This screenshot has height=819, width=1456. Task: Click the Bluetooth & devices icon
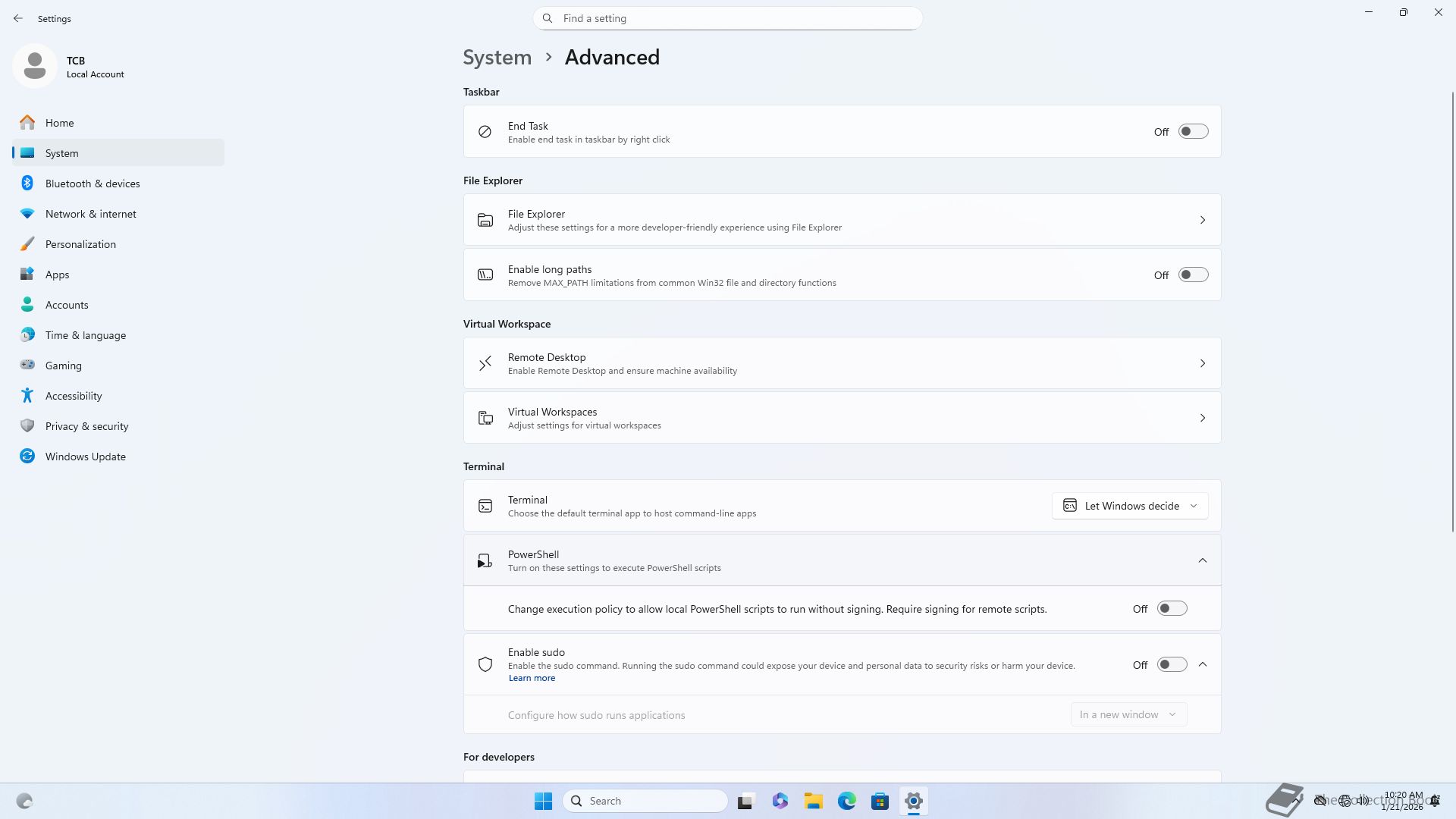pyautogui.click(x=27, y=184)
